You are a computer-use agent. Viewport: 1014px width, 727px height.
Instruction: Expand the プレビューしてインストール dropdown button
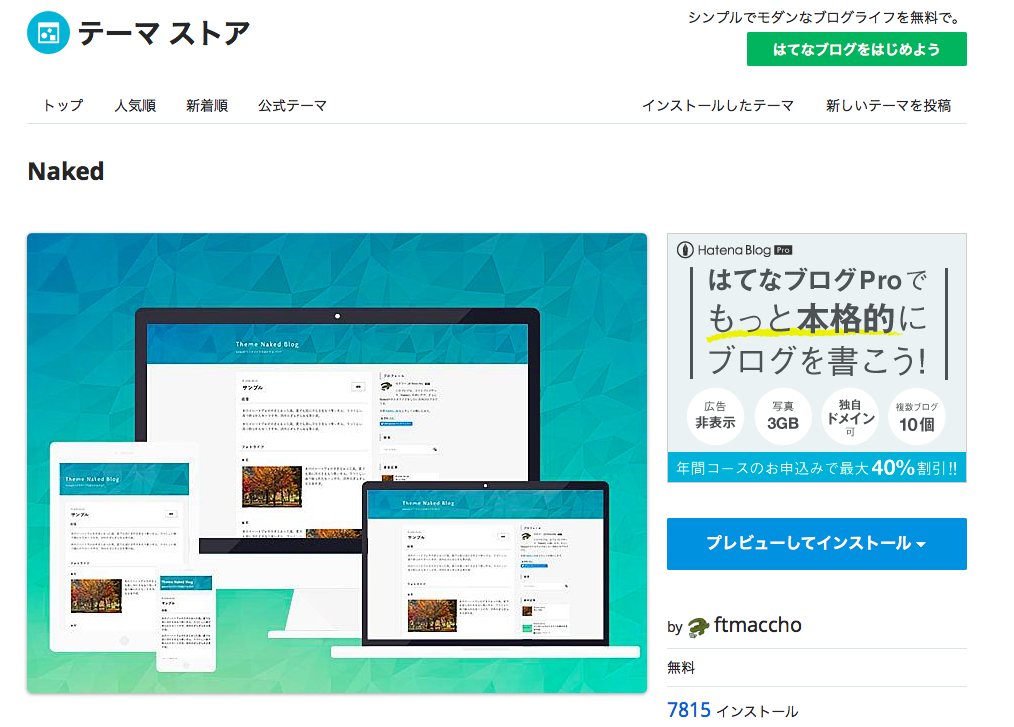(817, 544)
